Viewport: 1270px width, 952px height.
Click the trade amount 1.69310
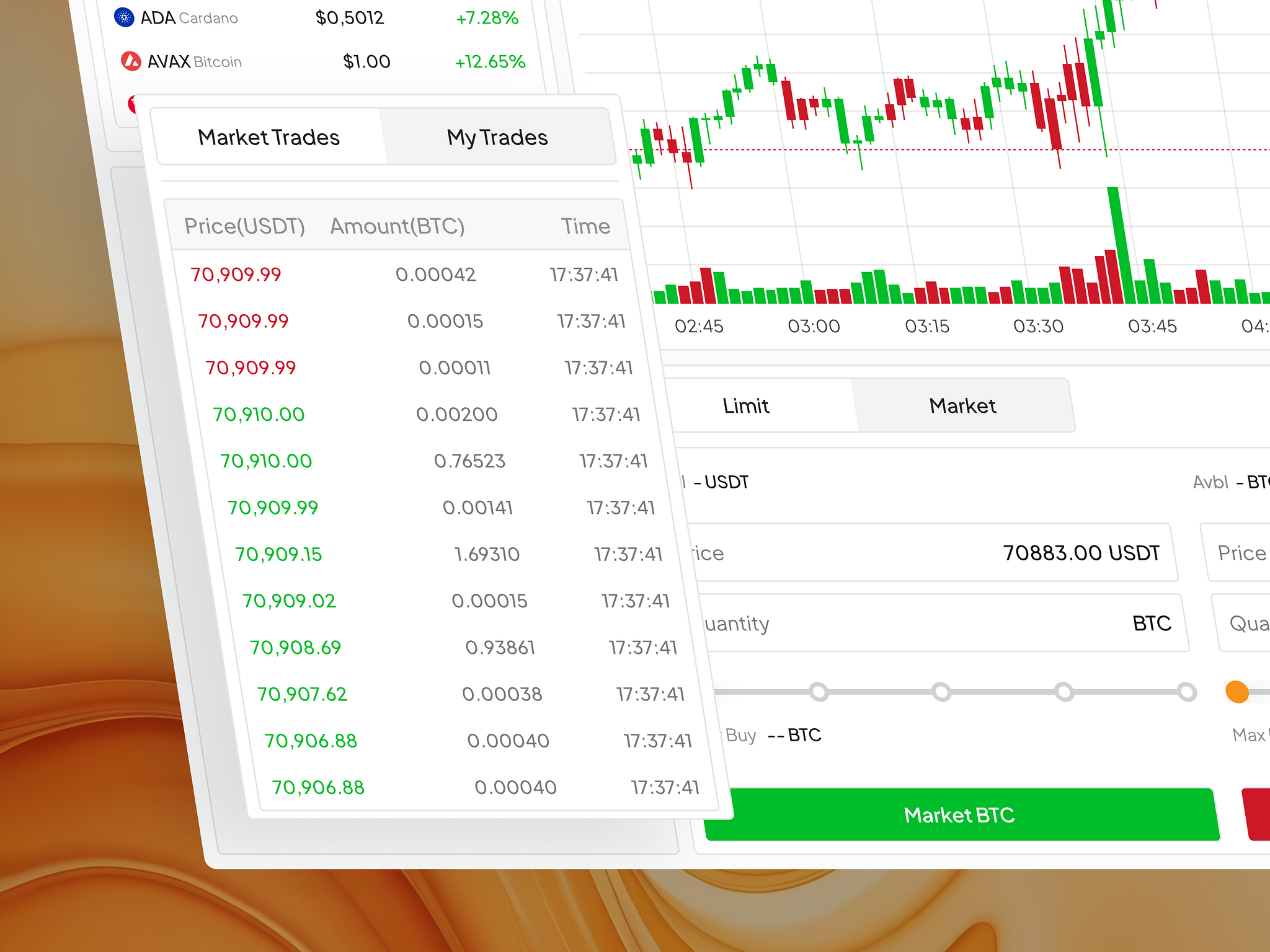tap(487, 554)
